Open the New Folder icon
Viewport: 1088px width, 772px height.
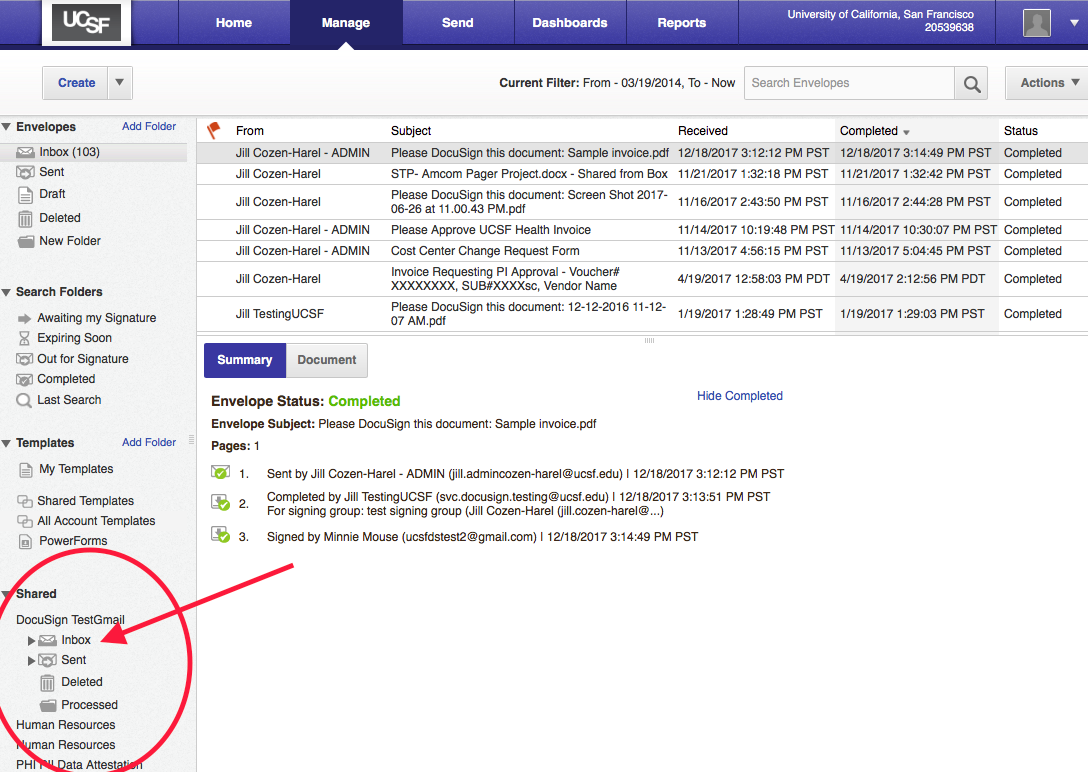coord(26,241)
